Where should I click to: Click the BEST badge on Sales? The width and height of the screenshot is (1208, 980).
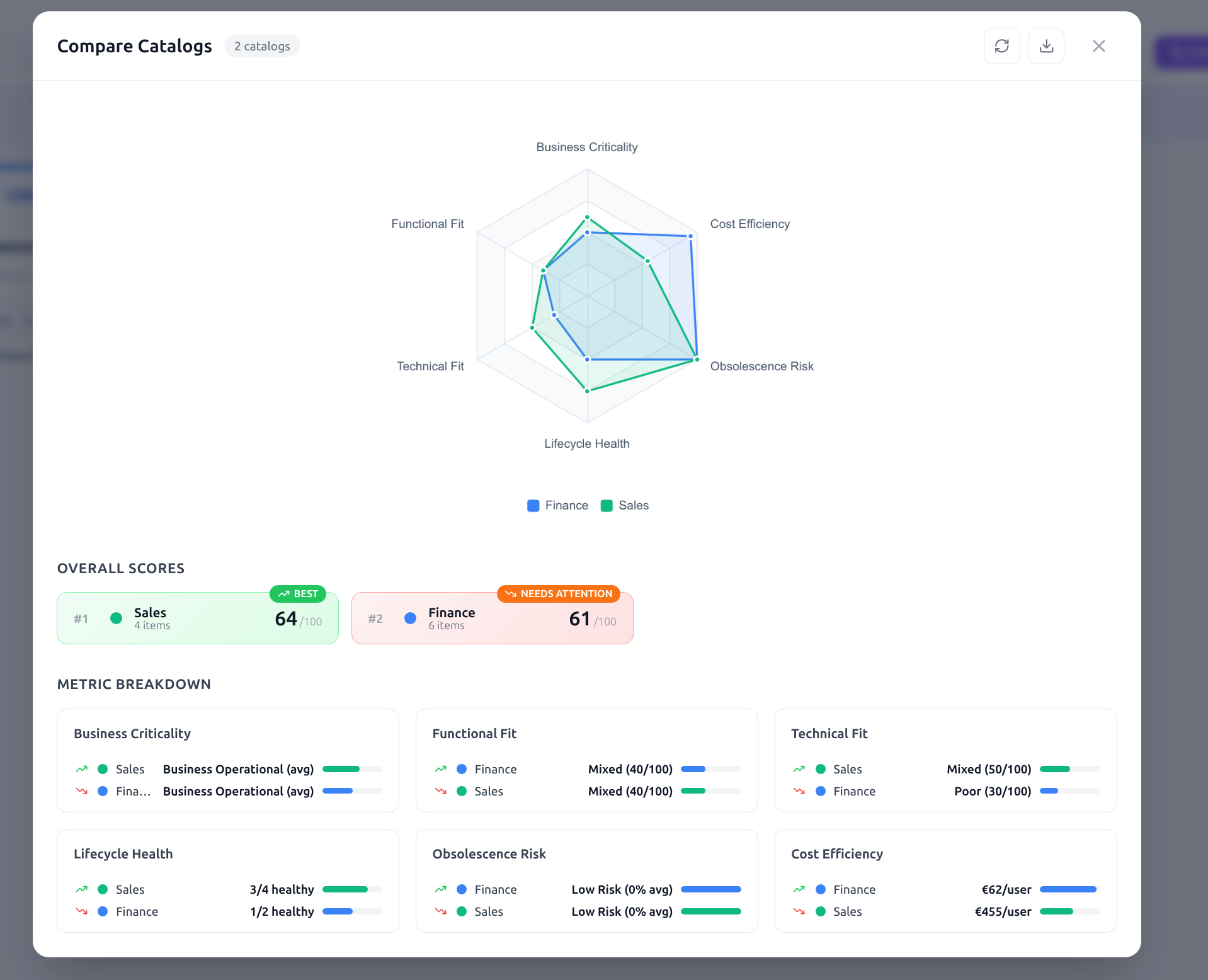pos(298,594)
